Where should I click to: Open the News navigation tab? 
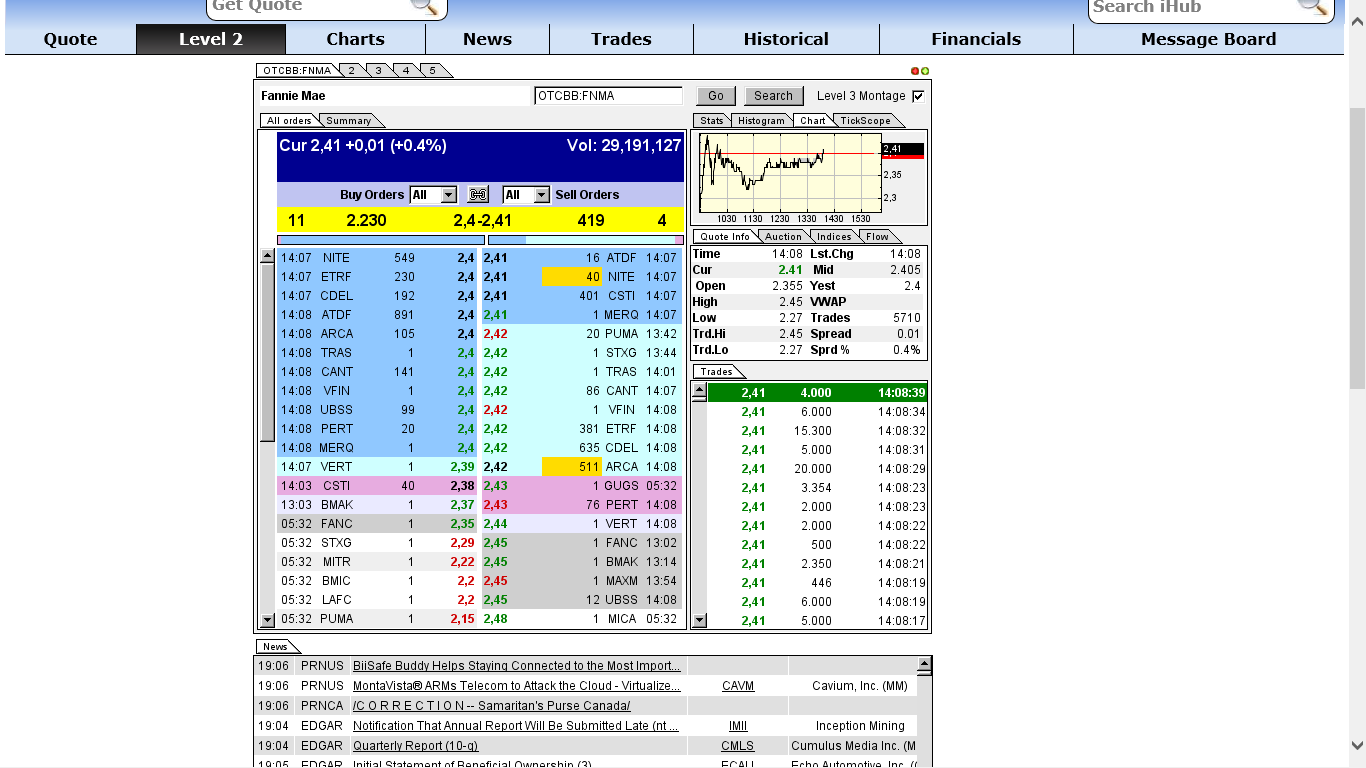coord(487,39)
